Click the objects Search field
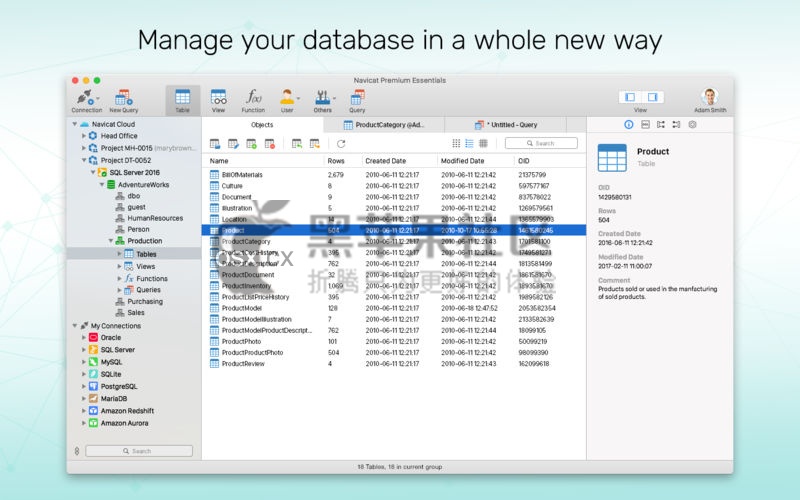The height and width of the screenshot is (500, 800). (x=541, y=143)
